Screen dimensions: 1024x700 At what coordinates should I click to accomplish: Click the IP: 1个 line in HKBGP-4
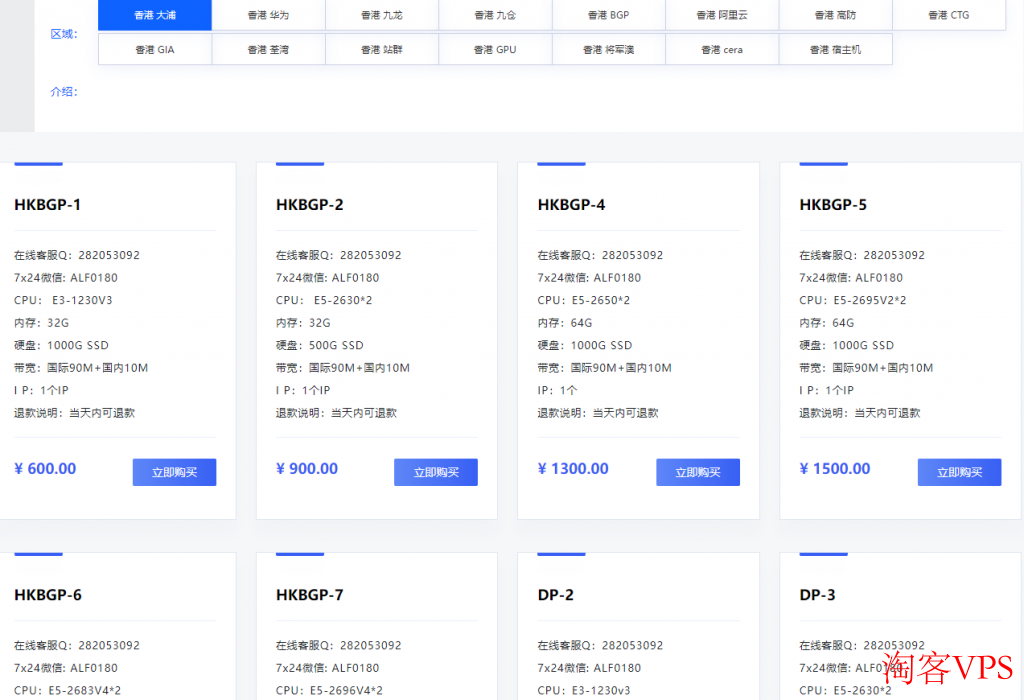[557, 390]
